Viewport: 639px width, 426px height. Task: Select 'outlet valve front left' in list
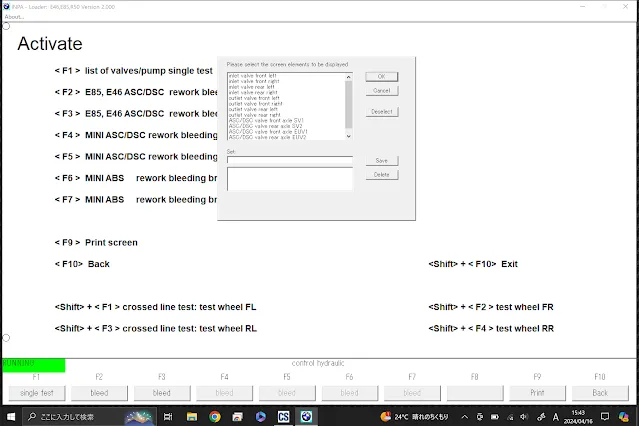point(254,98)
